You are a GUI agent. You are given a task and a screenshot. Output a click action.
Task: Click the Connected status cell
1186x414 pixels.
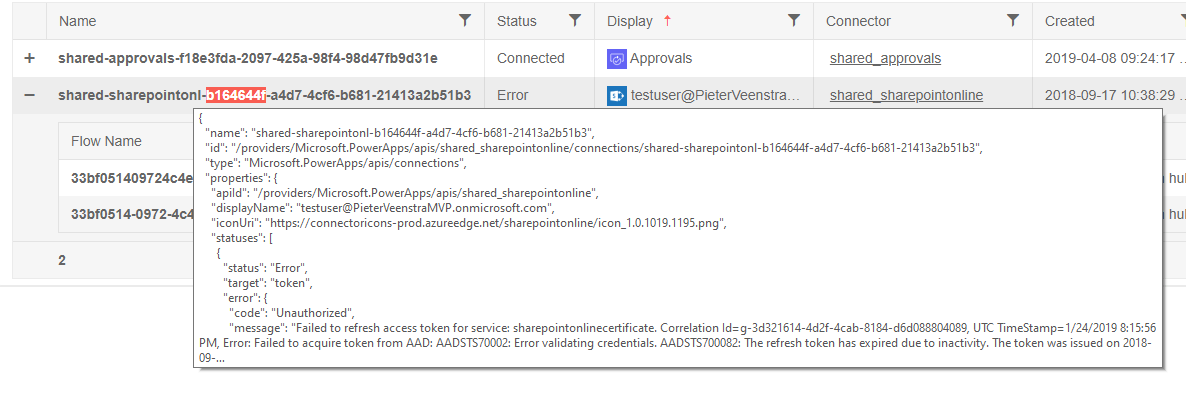click(531, 58)
